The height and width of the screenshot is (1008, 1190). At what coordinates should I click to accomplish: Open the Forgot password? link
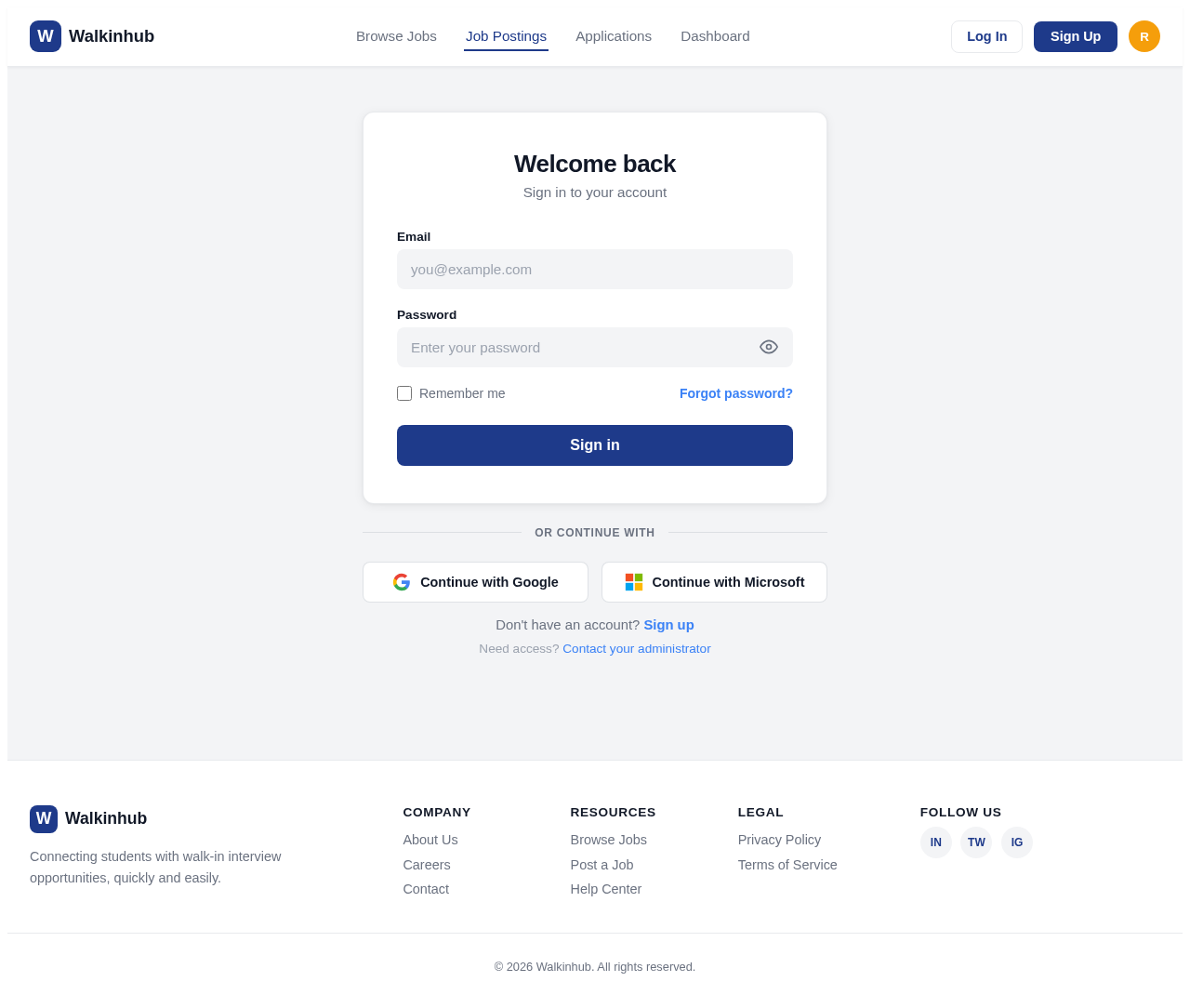[736, 393]
